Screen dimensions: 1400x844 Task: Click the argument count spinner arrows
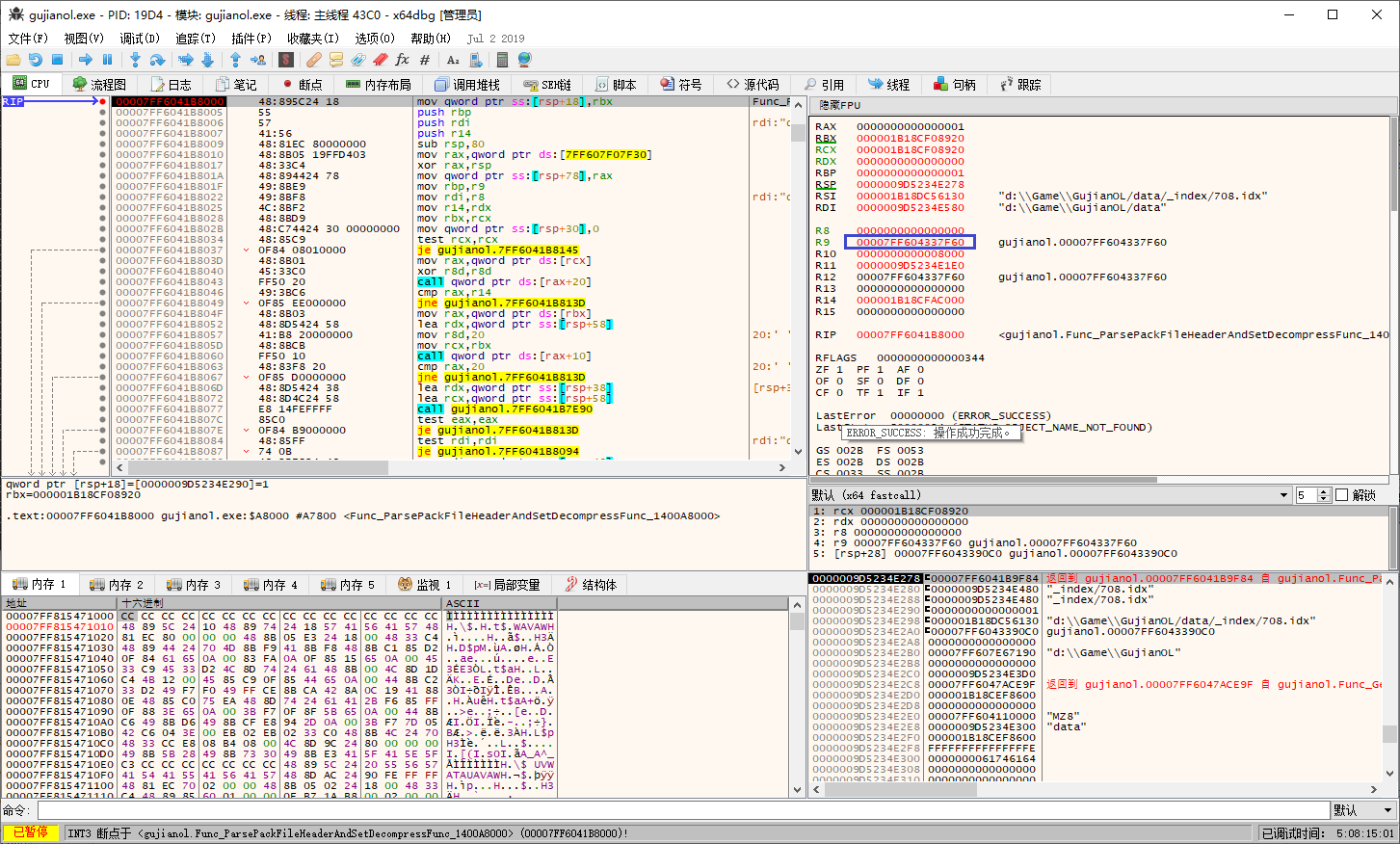(1324, 495)
